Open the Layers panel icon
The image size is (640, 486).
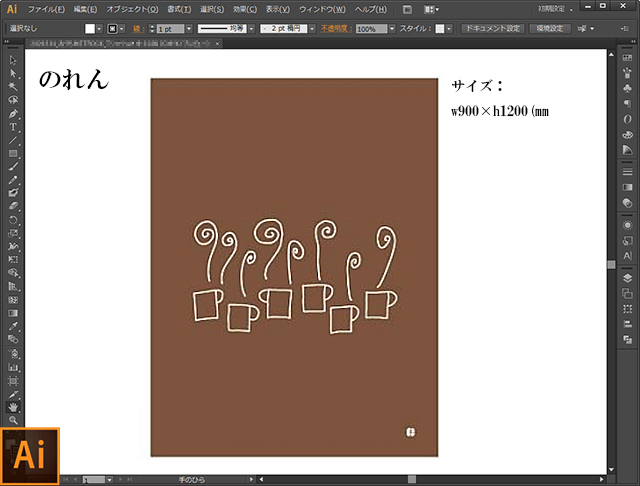click(x=627, y=278)
